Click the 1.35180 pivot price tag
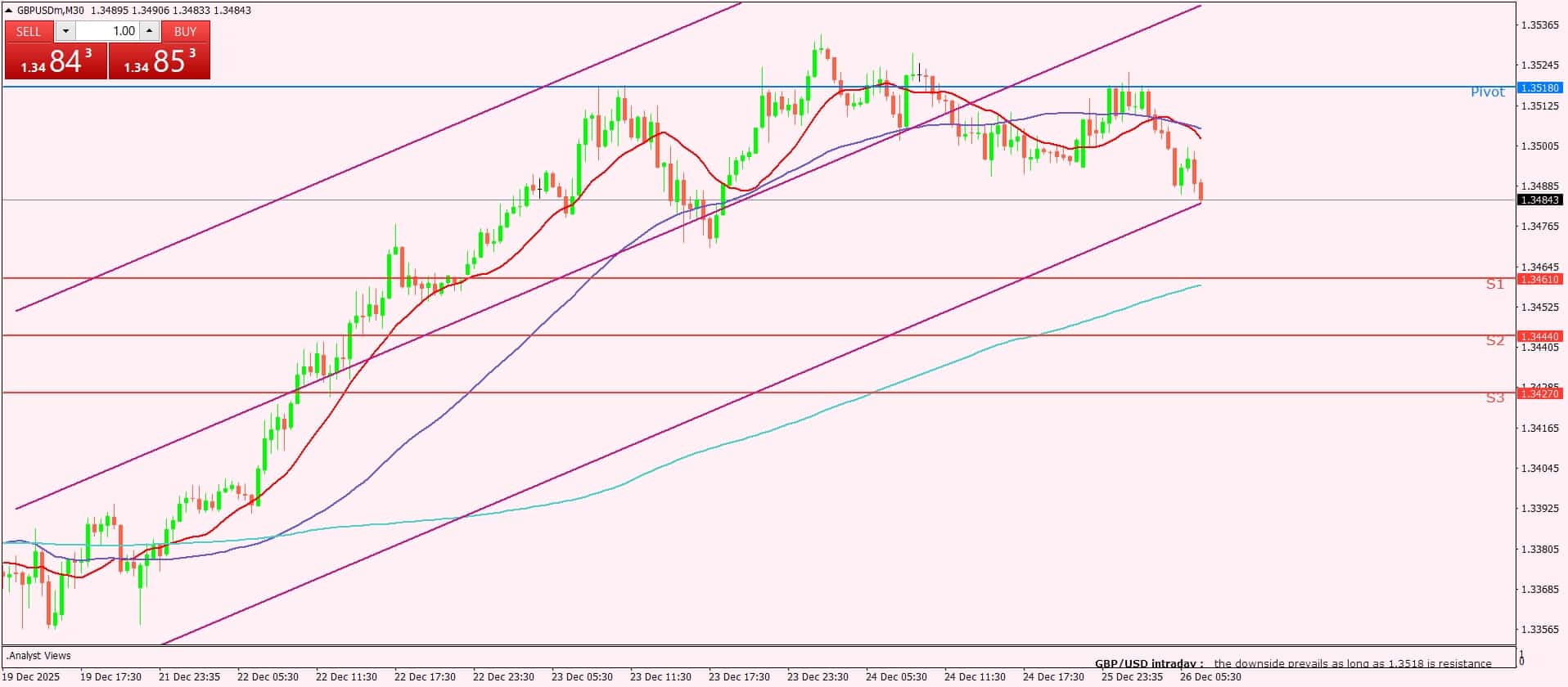The width and height of the screenshot is (1568, 687). tap(1539, 88)
